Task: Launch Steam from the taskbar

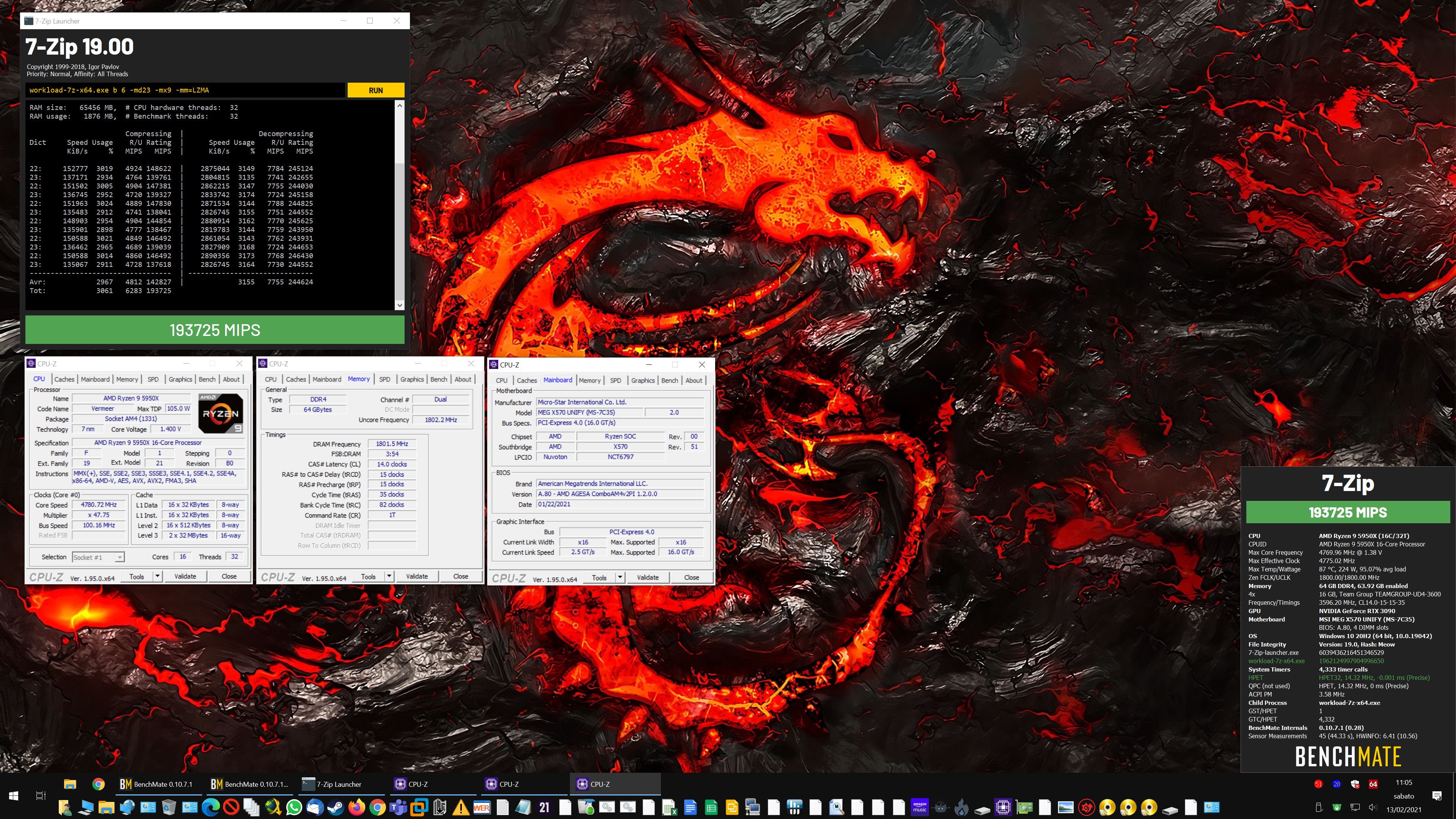Action: 336,808
